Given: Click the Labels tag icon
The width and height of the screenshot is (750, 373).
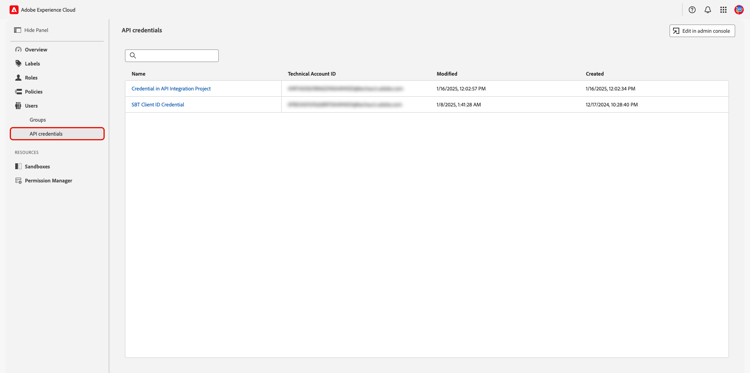Looking at the screenshot, I should [x=18, y=63].
